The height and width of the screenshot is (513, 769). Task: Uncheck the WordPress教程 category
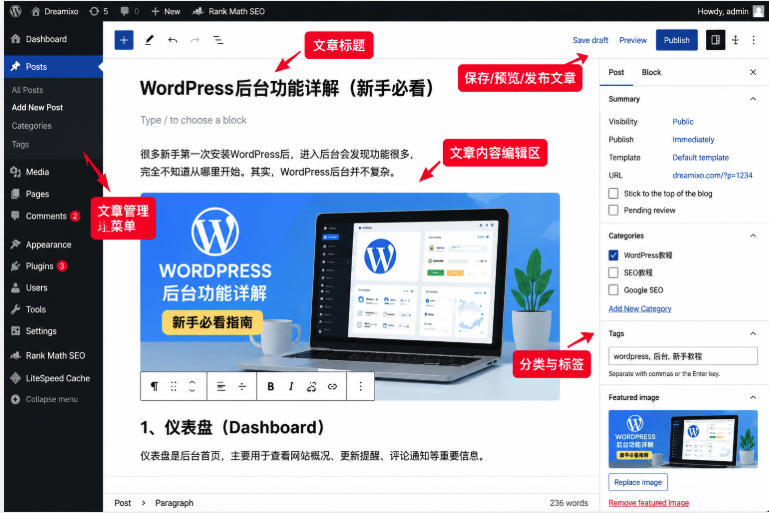pyautogui.click(x=613, y=255)
